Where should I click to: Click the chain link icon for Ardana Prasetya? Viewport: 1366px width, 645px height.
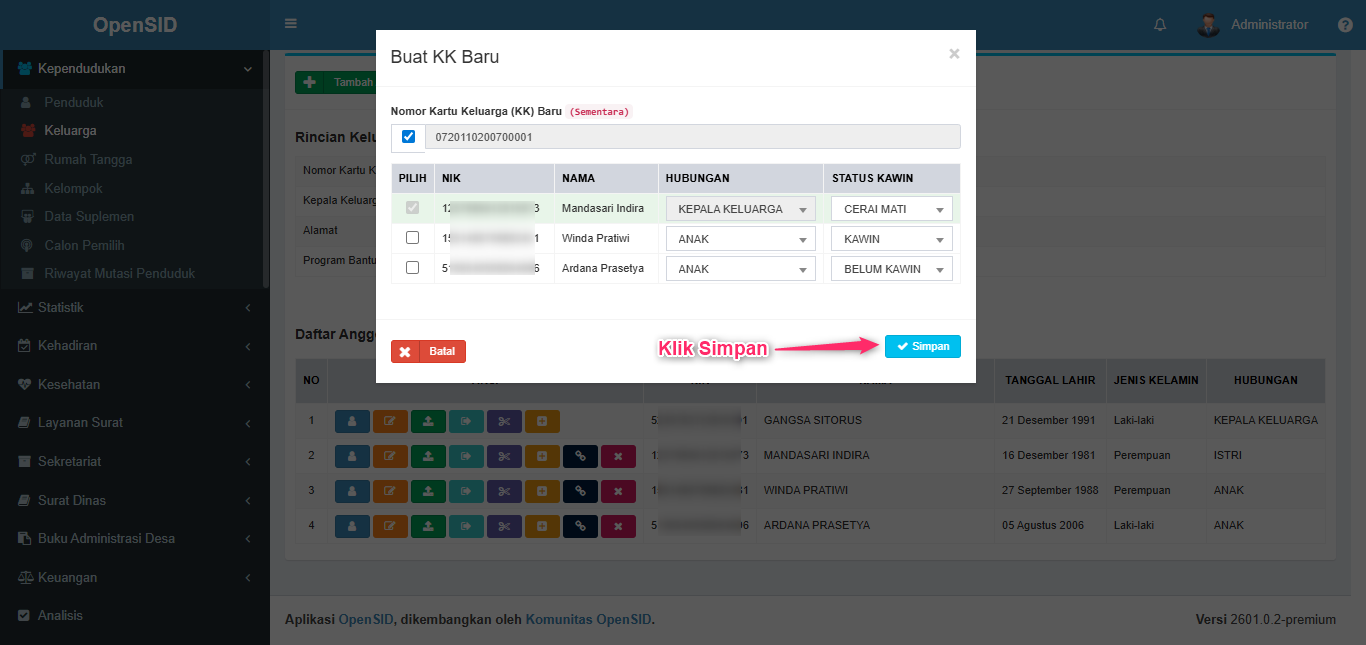(580, 526)
